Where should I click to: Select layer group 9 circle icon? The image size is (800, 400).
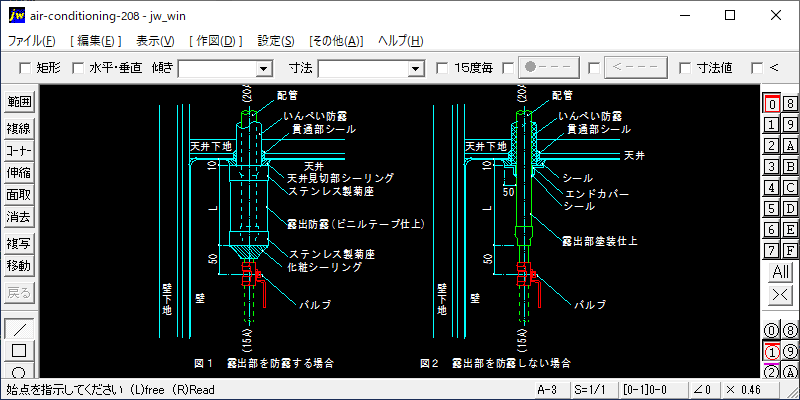[x=790, y=351]
